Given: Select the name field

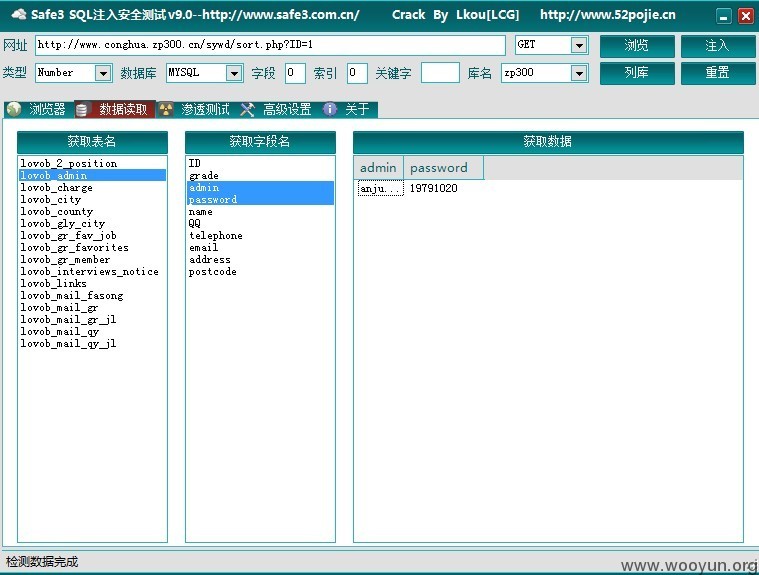Looking at the screenshot, I should click(260, 212).
